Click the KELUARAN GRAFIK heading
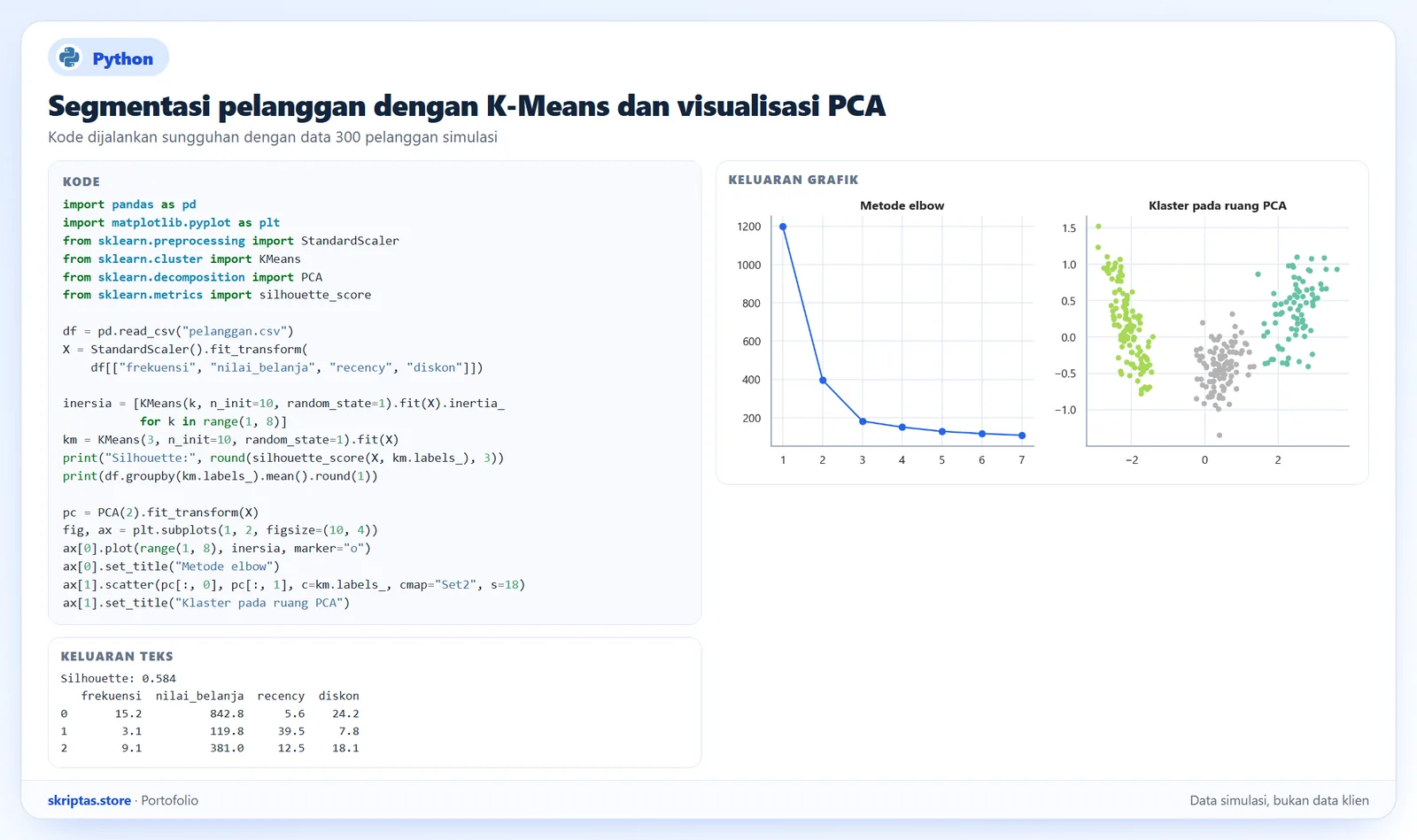This screenshot has height=840, width=1417. click(x=794, y=180)
